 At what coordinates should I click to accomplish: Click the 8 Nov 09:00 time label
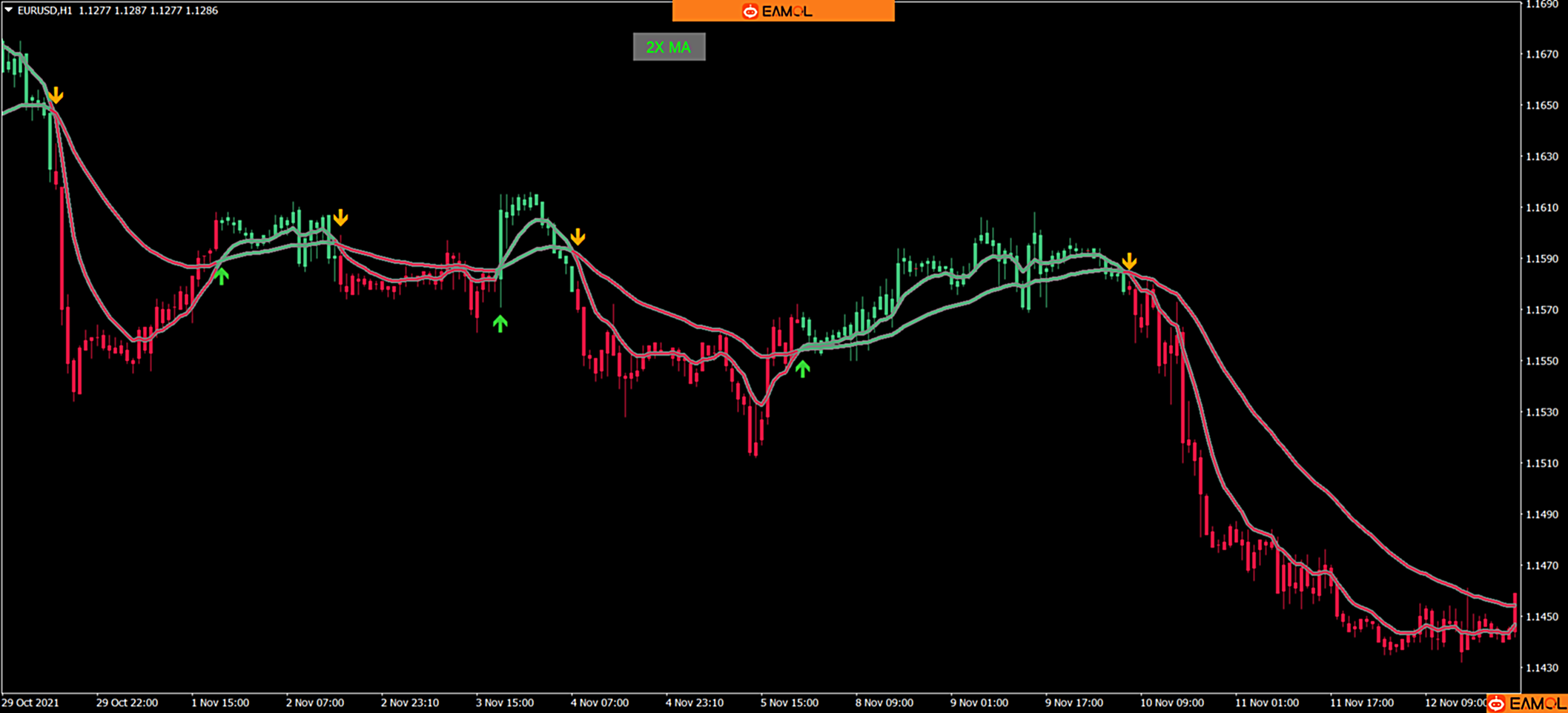884,703
